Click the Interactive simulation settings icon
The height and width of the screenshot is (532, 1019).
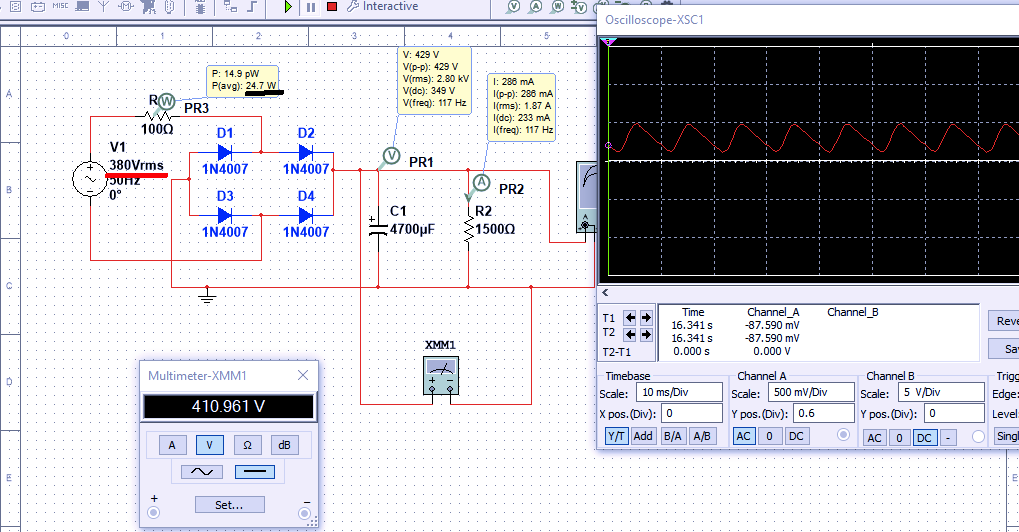coord(354,7)
